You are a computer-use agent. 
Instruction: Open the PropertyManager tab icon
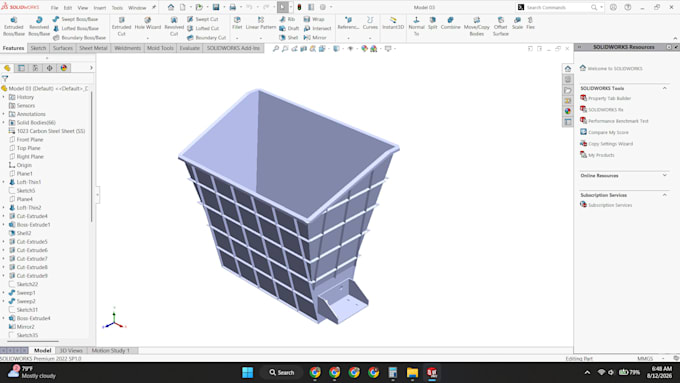click(x=21, y=68)
